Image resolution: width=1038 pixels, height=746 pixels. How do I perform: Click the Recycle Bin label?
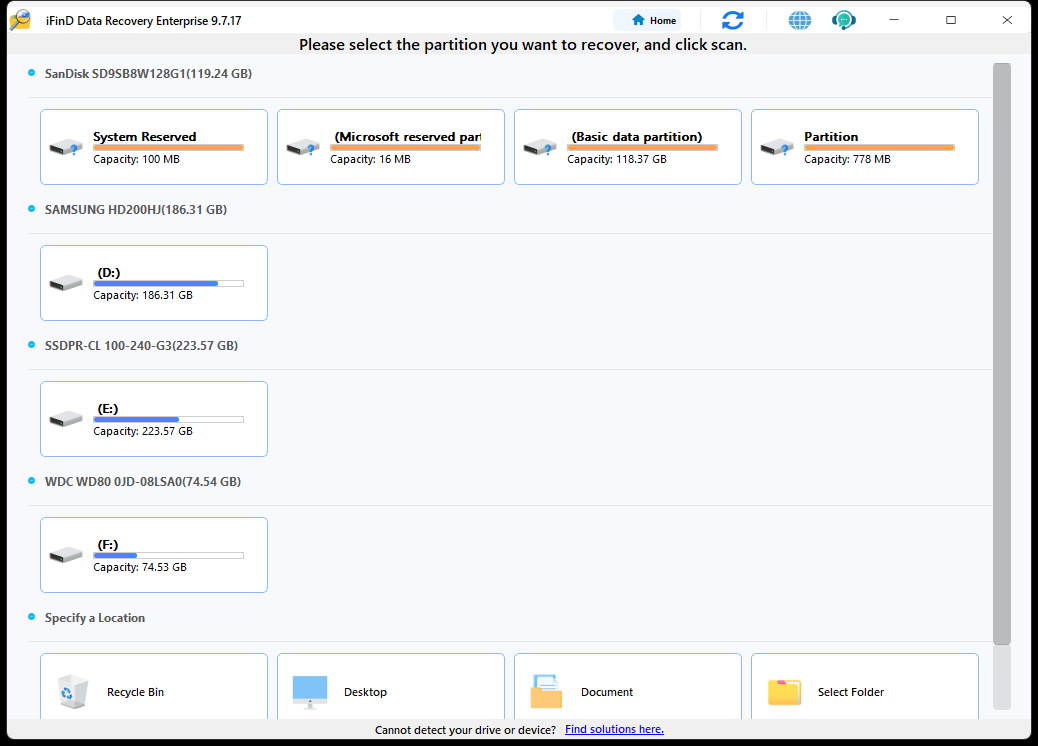(136, 692)
